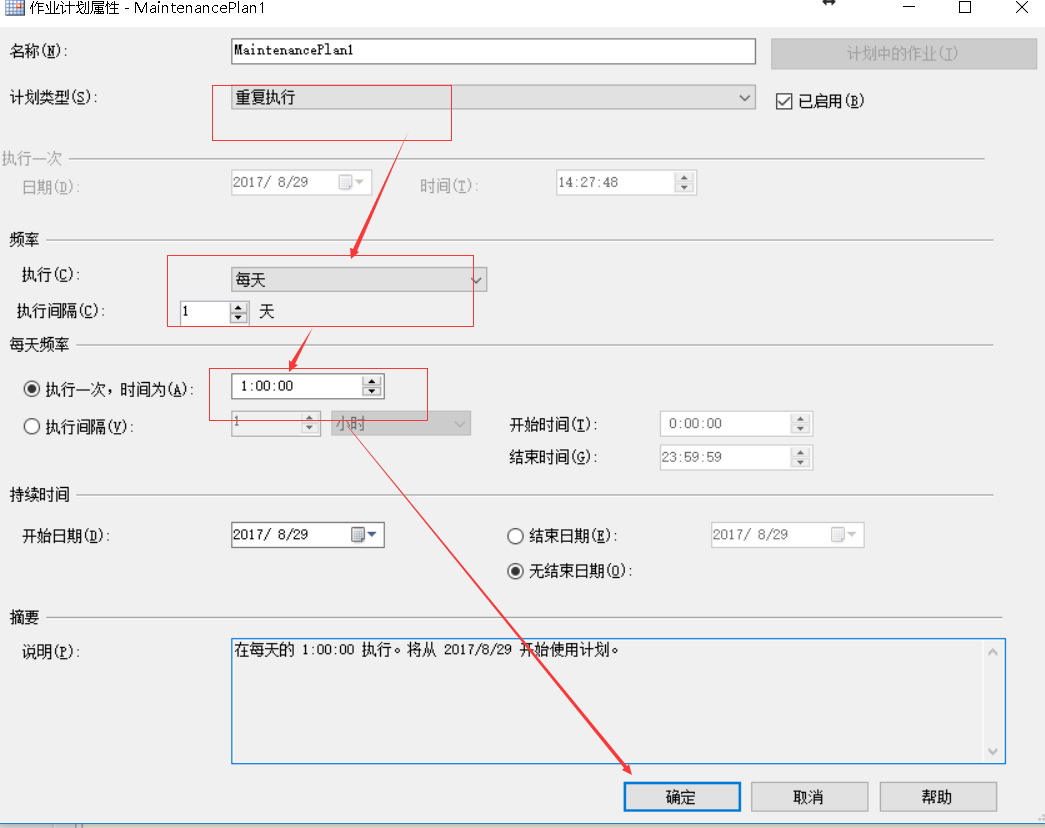Select the 执行间隔 radio option under daily frequency
Viewport: 1045px width, 828px height.
31,427
